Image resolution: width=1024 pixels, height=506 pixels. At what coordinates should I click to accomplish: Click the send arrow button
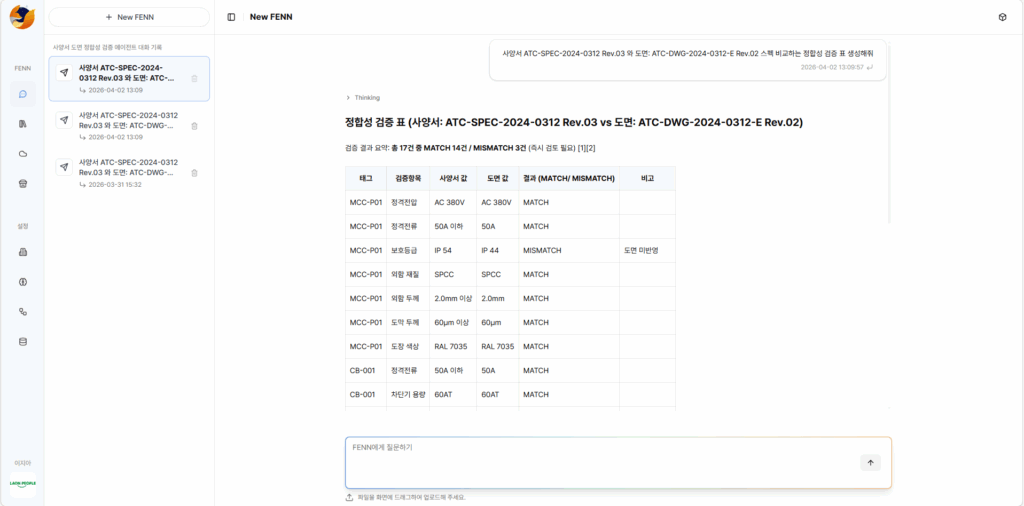tap(870, 462)
